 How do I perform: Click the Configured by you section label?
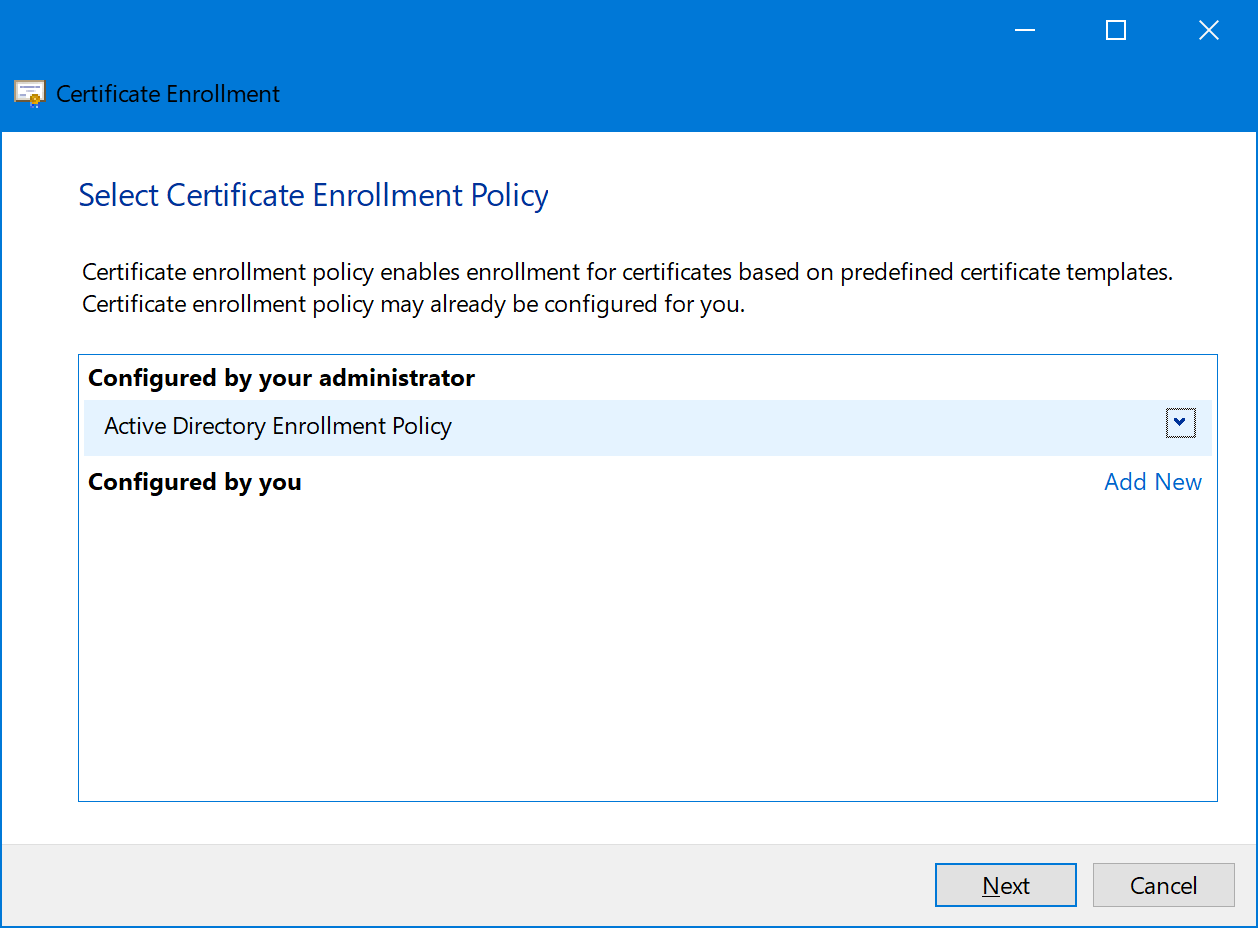[195, 482]
